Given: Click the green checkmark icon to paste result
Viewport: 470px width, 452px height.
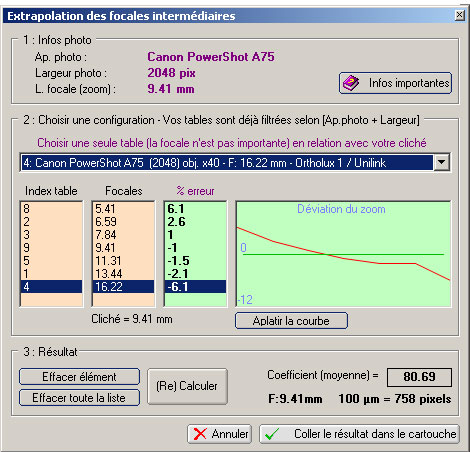Looking at the screenshot, I should 272,434.
